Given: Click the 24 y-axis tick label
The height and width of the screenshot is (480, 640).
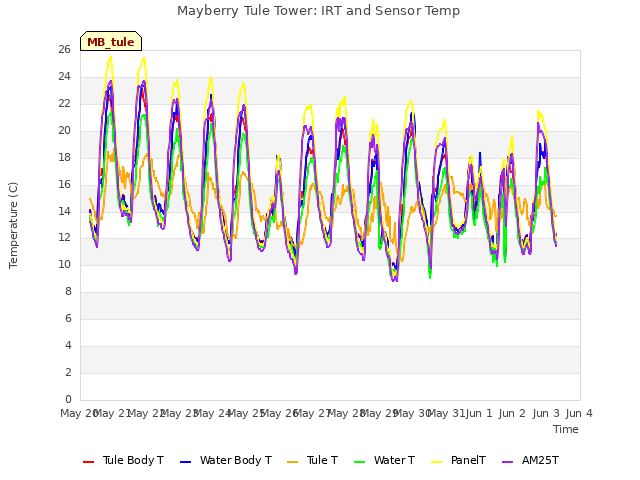Looking at the screenshot, I should (x=64, y=76).
